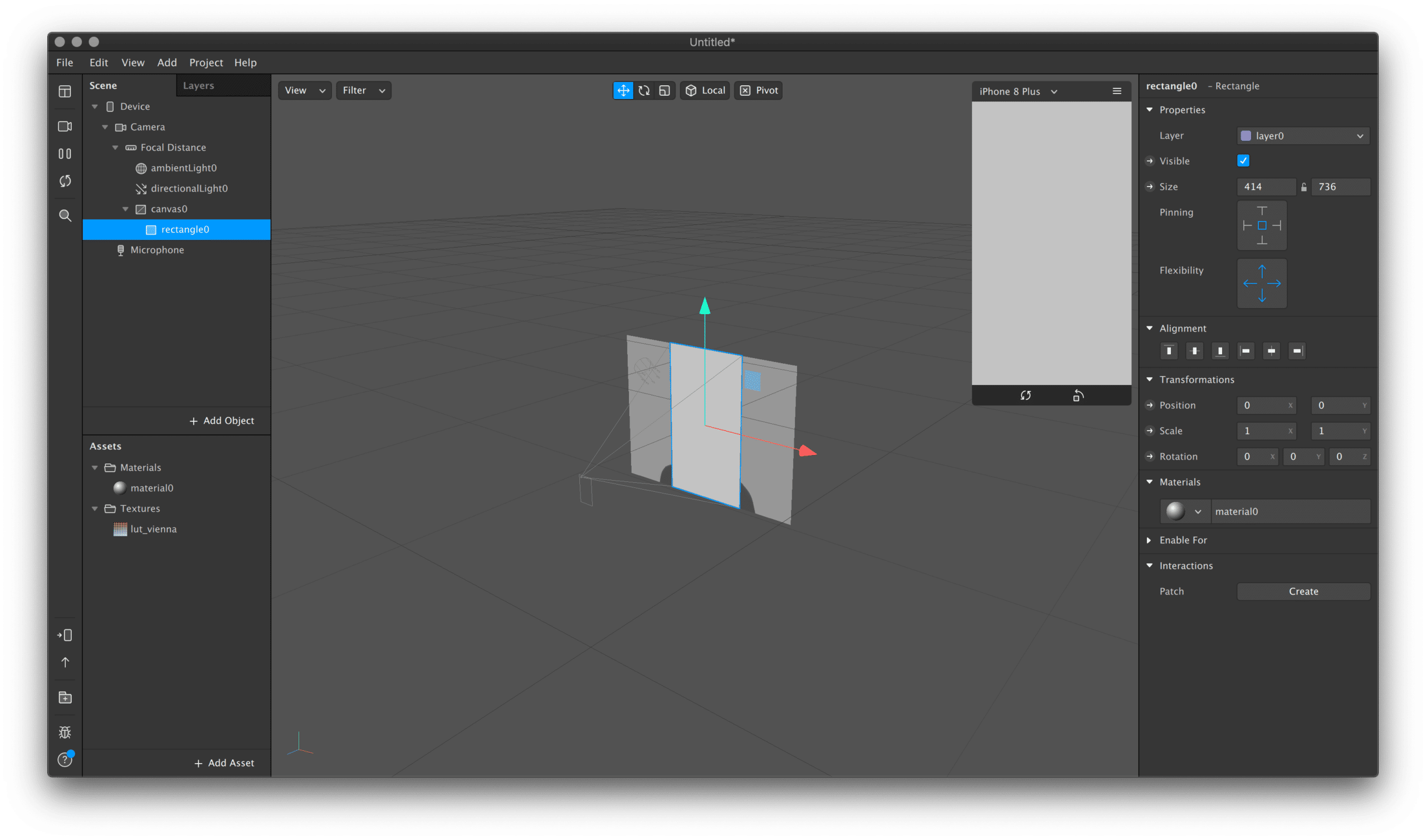Collapse the Transformations section
This screenshot has height=840, width=1426.
tap(1149, 379)
